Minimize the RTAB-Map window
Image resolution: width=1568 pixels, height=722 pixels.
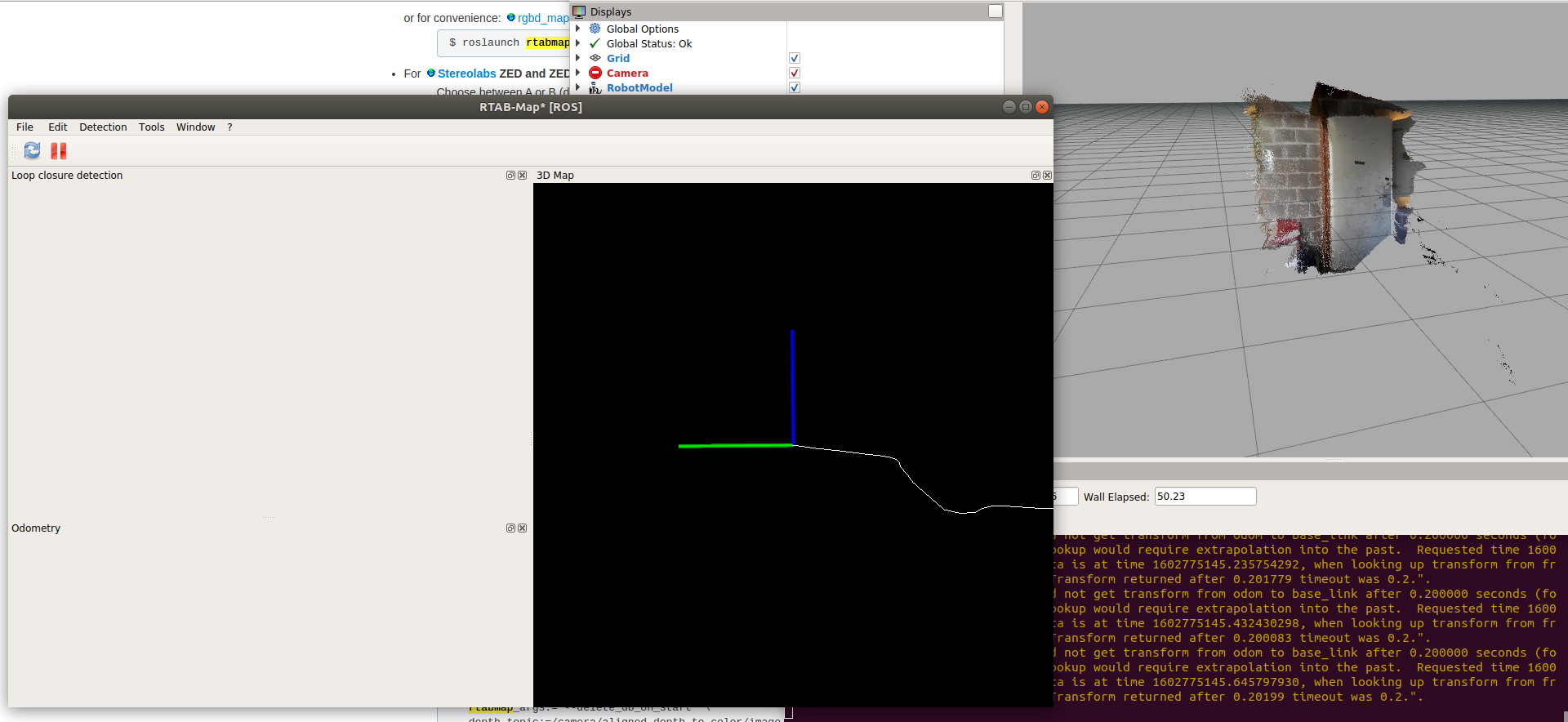1009,107
